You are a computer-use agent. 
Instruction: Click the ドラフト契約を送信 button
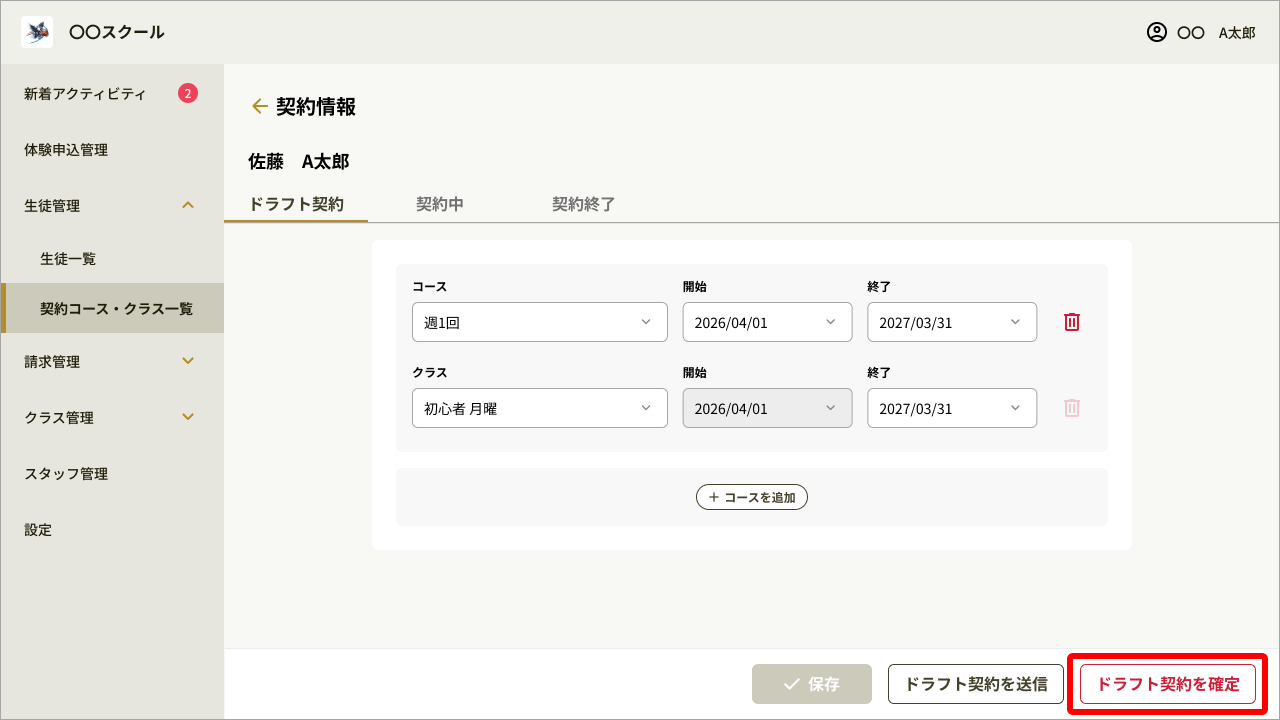tap(976, 683)
